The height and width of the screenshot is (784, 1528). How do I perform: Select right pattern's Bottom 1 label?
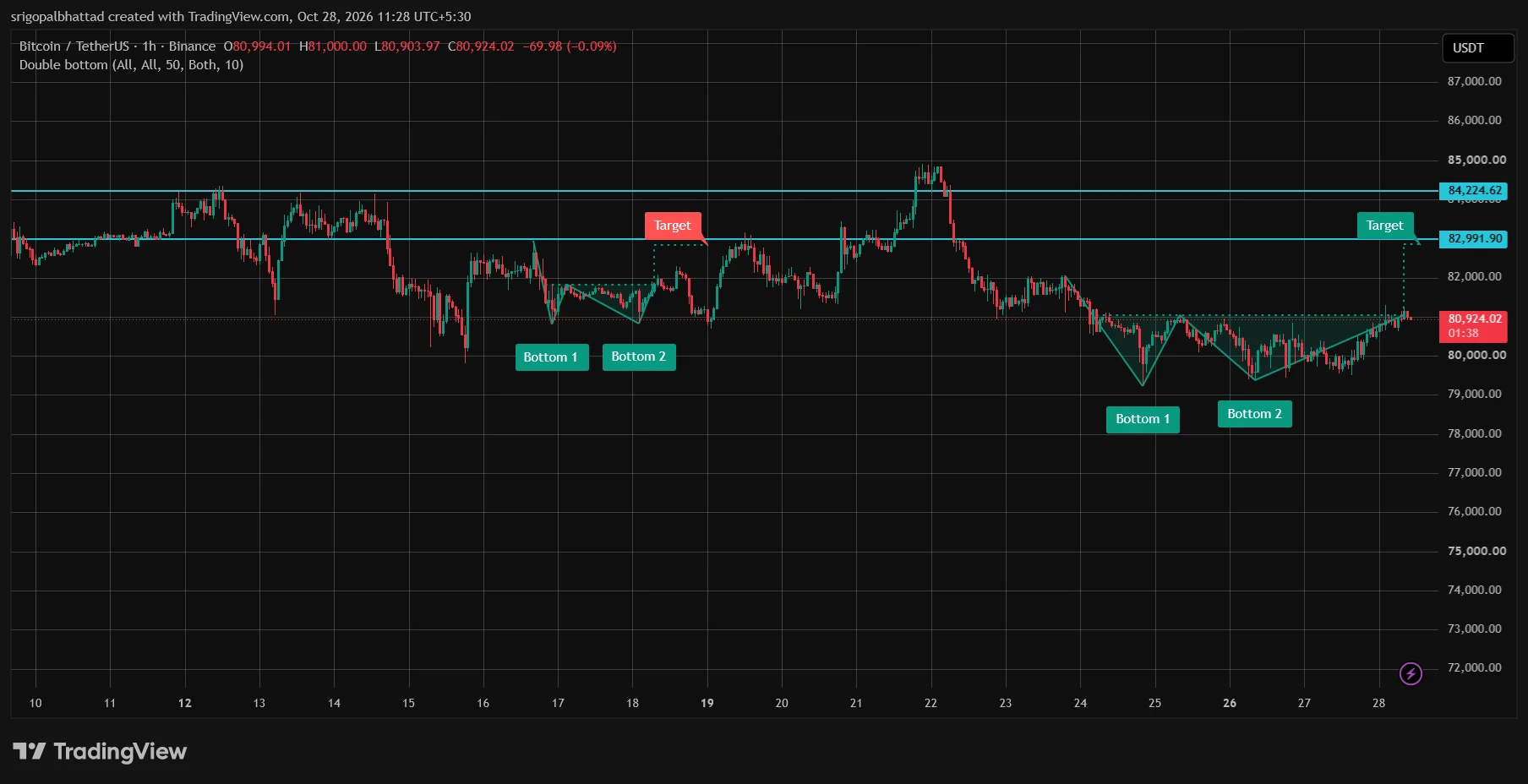1143,419
